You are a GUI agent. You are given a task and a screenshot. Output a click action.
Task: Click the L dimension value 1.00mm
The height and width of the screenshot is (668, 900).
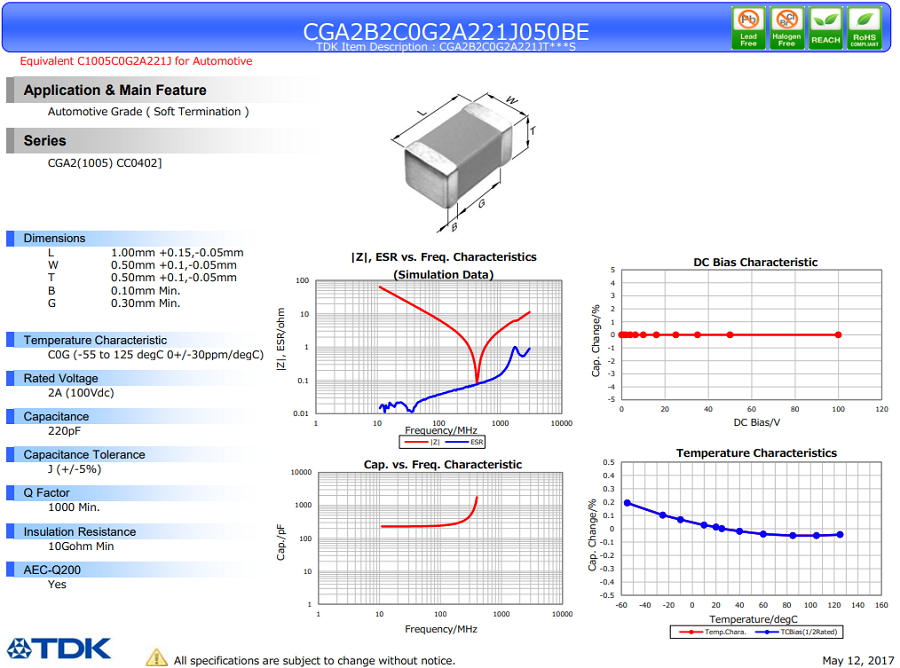[x=177, y=253]
